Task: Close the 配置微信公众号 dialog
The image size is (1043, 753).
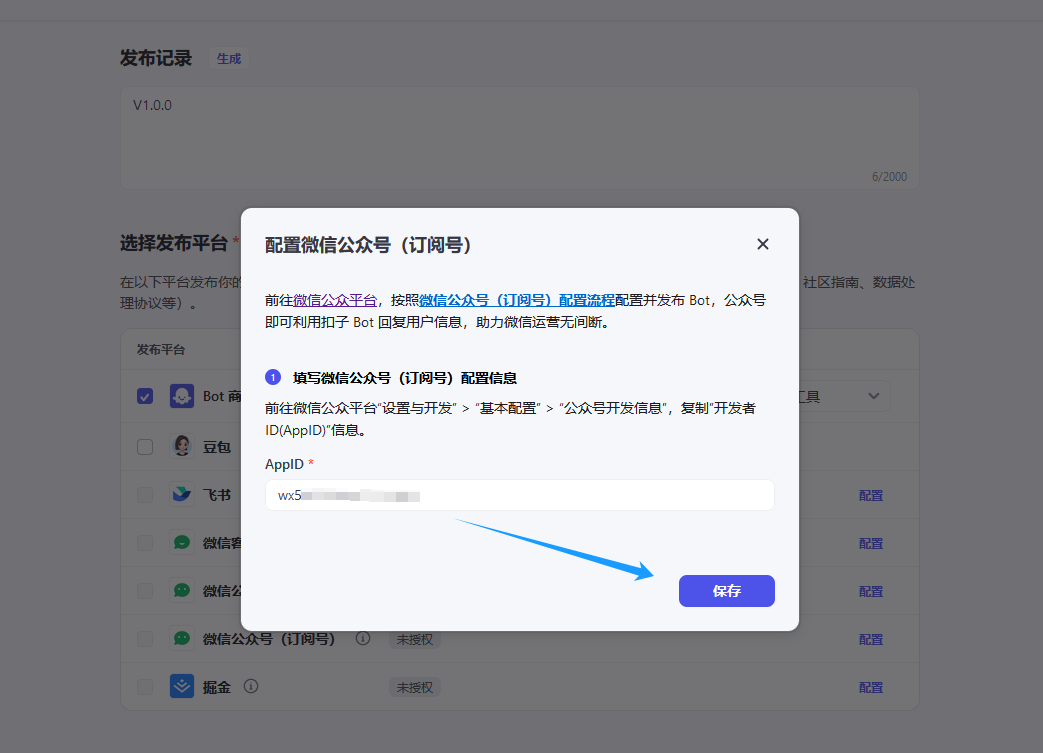Action: pyautogui.click(x=763, y=245)
